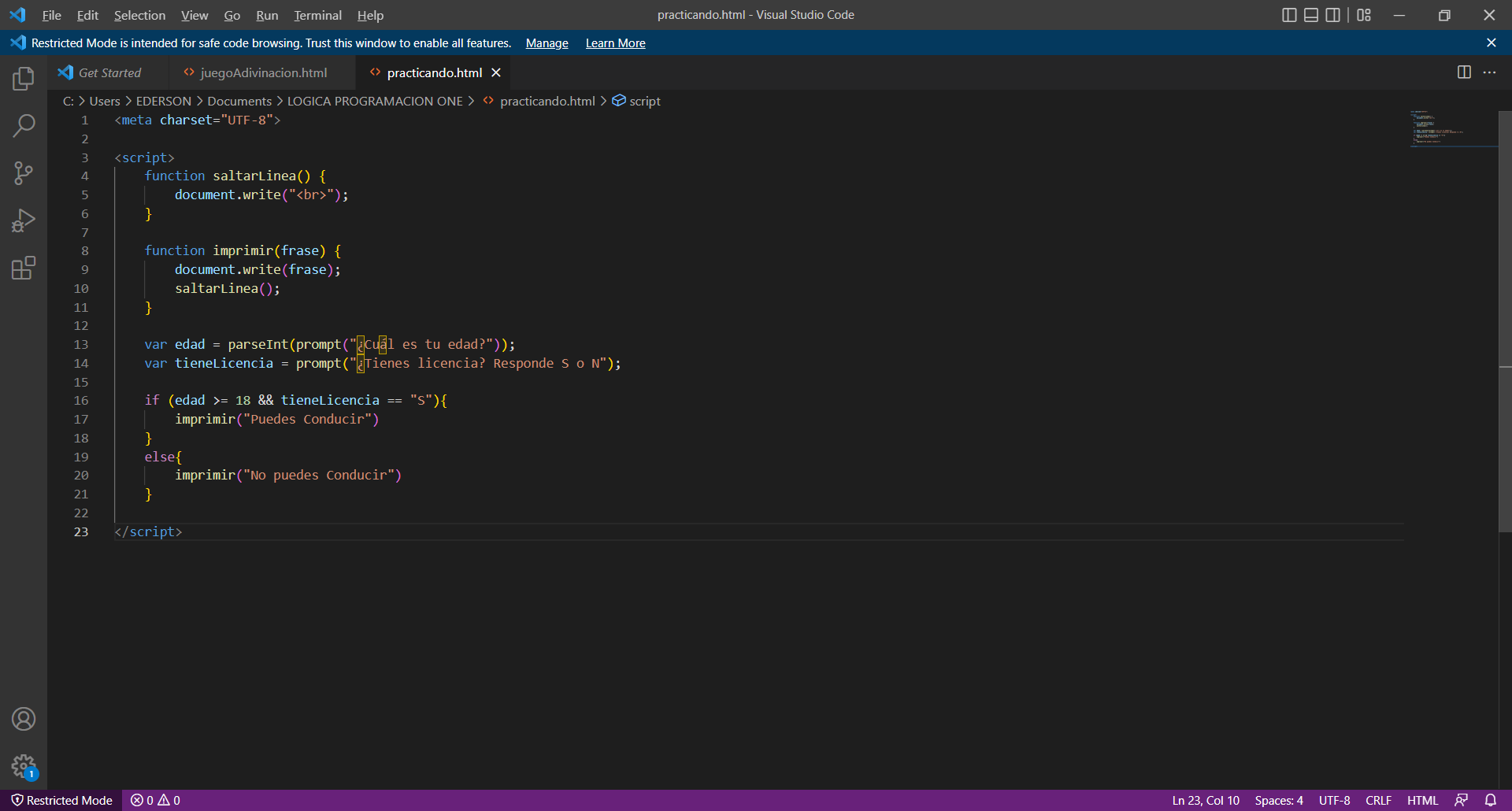1512x811 pixels.
Task: Dismiss the Restricted Mode banner
Action: click(x=1491, y=43)
